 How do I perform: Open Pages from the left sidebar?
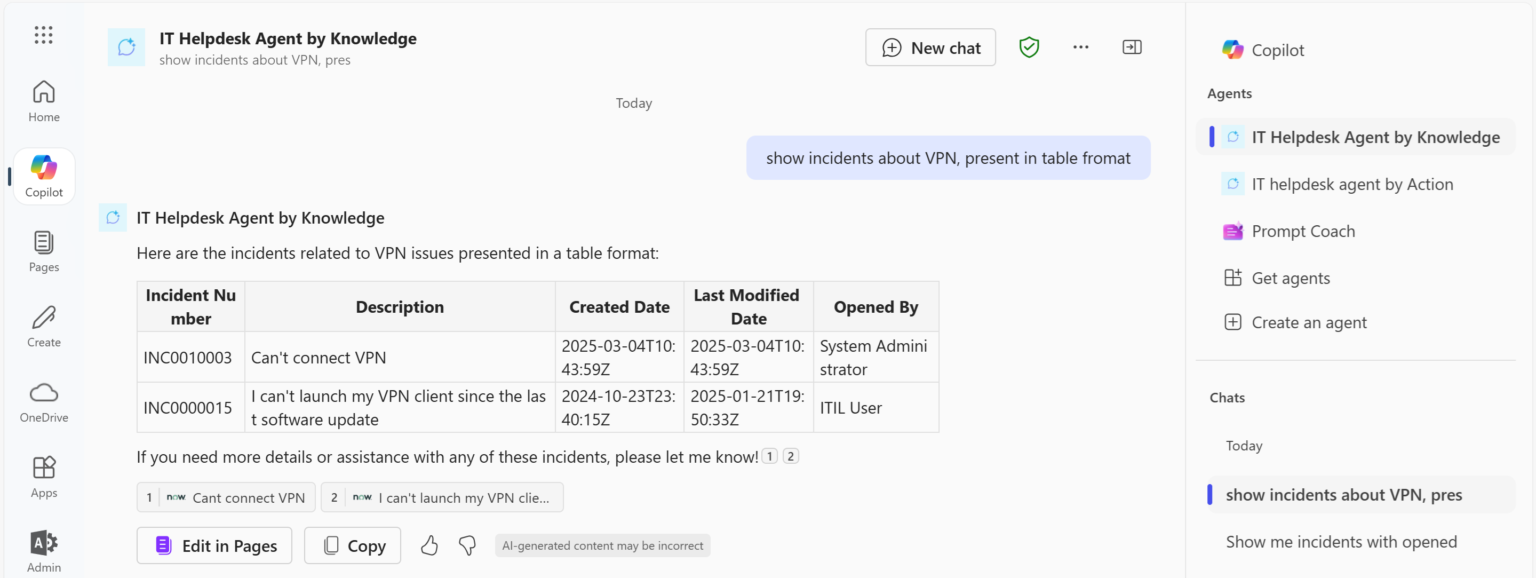tap(43, 251)
